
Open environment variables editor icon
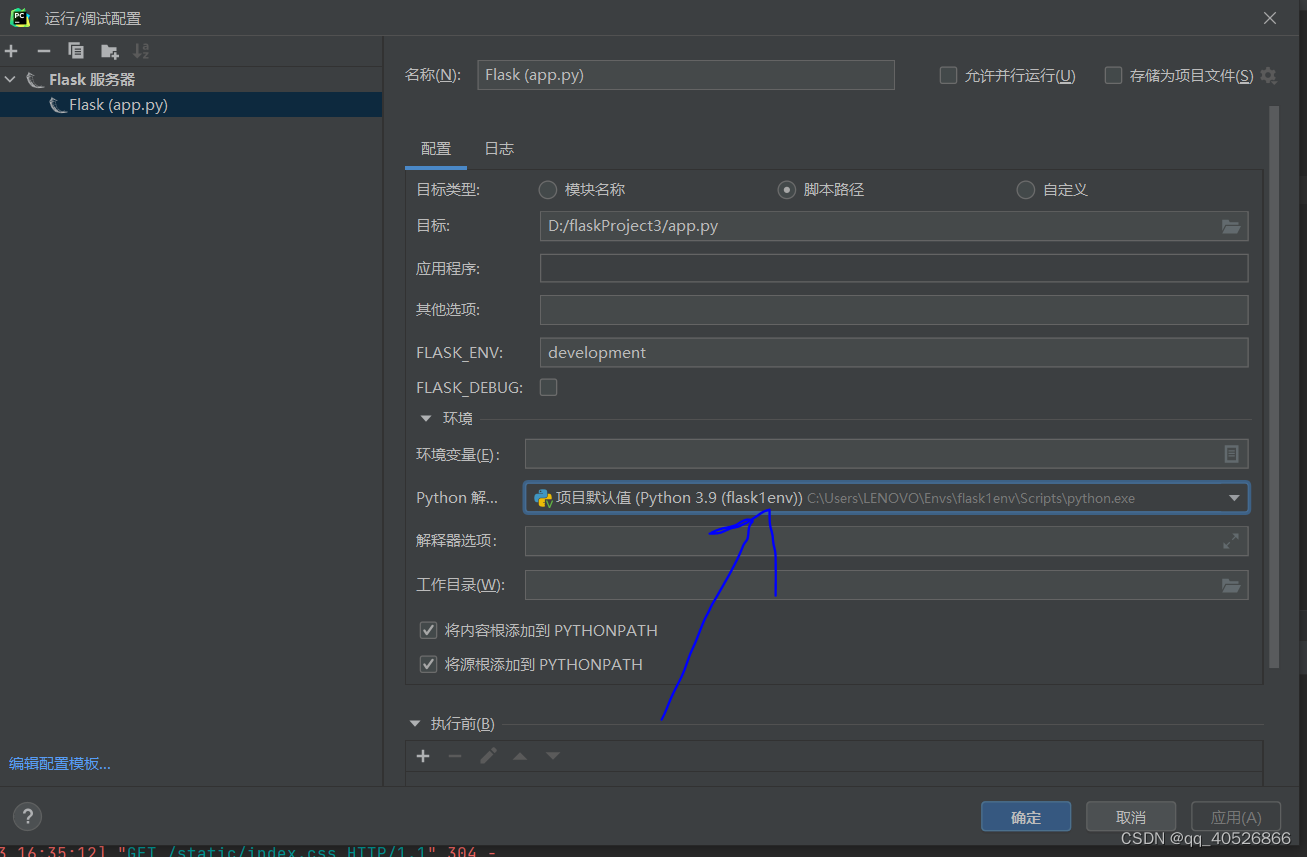[1231, 454]
